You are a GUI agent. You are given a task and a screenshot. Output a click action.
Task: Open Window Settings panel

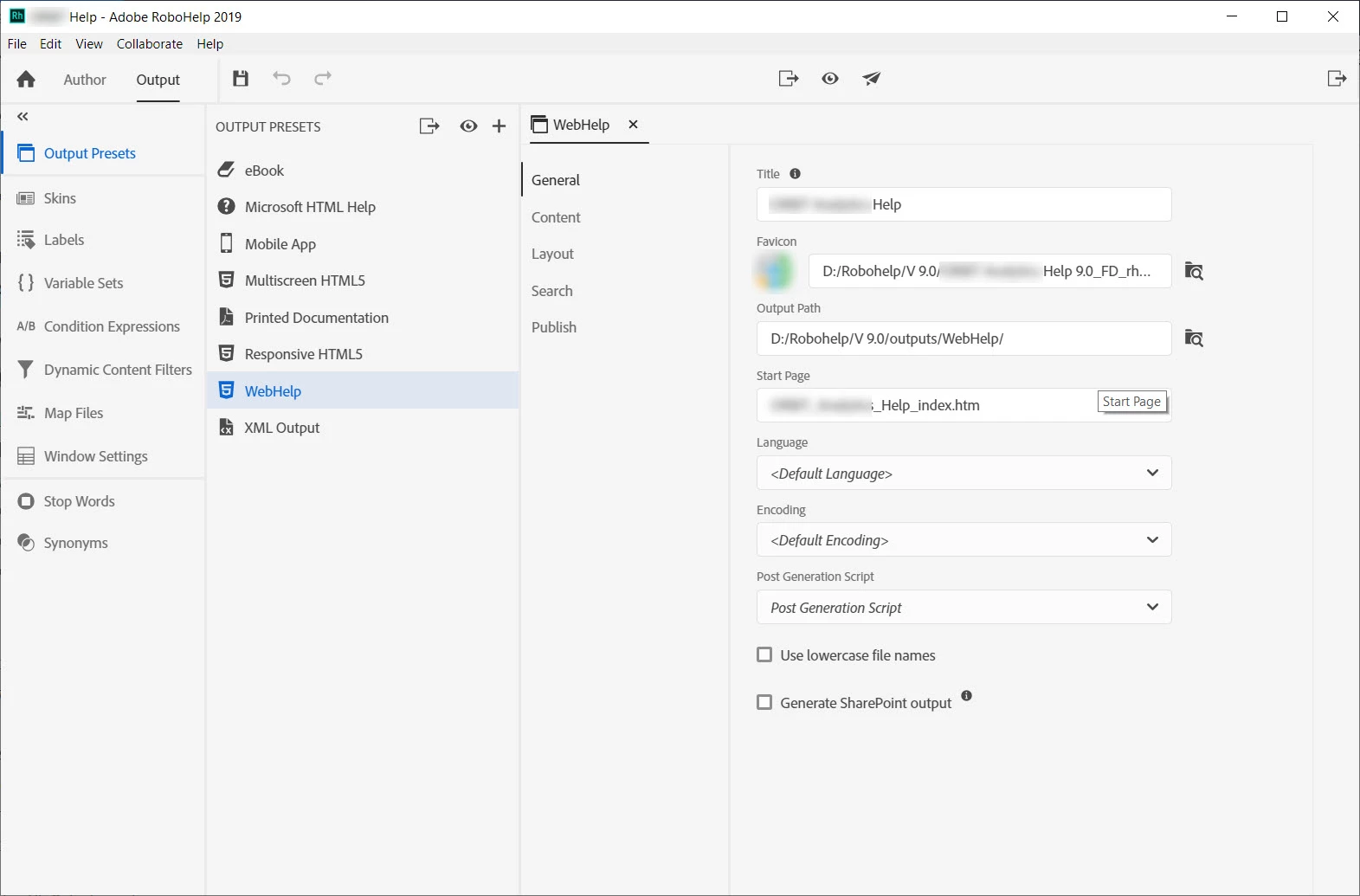(x=103, y=456)
